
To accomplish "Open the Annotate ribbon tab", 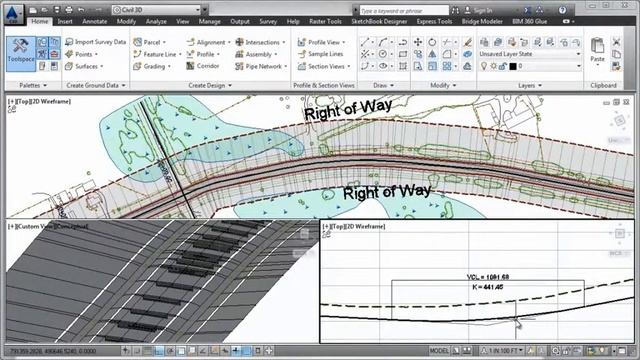I will click(x=95, y=21).
